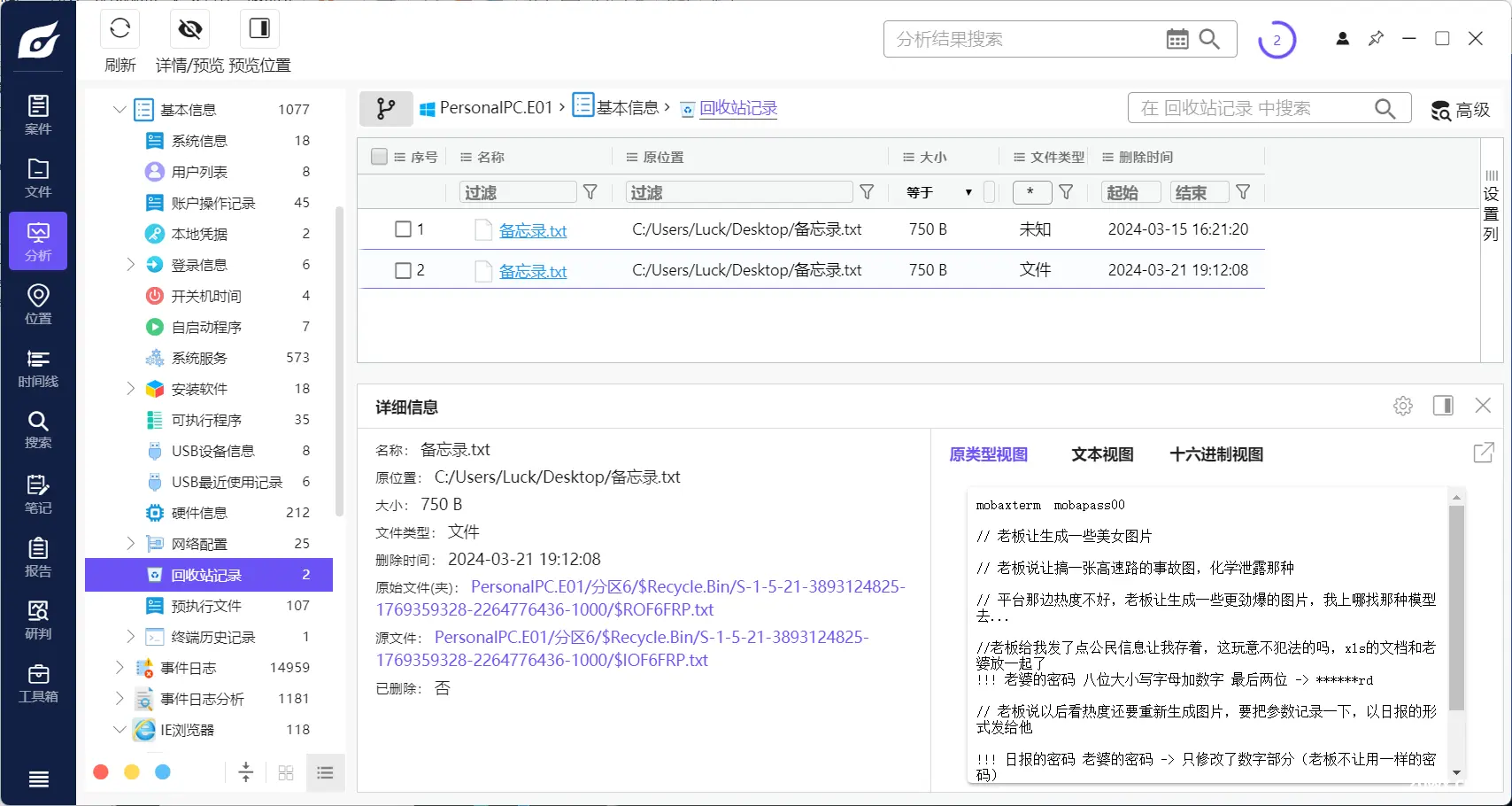Click search icon in 回收站记录 search box
Image resolution: width=1512 pixels, height=806 pixels.
(x=1385, y=108)
